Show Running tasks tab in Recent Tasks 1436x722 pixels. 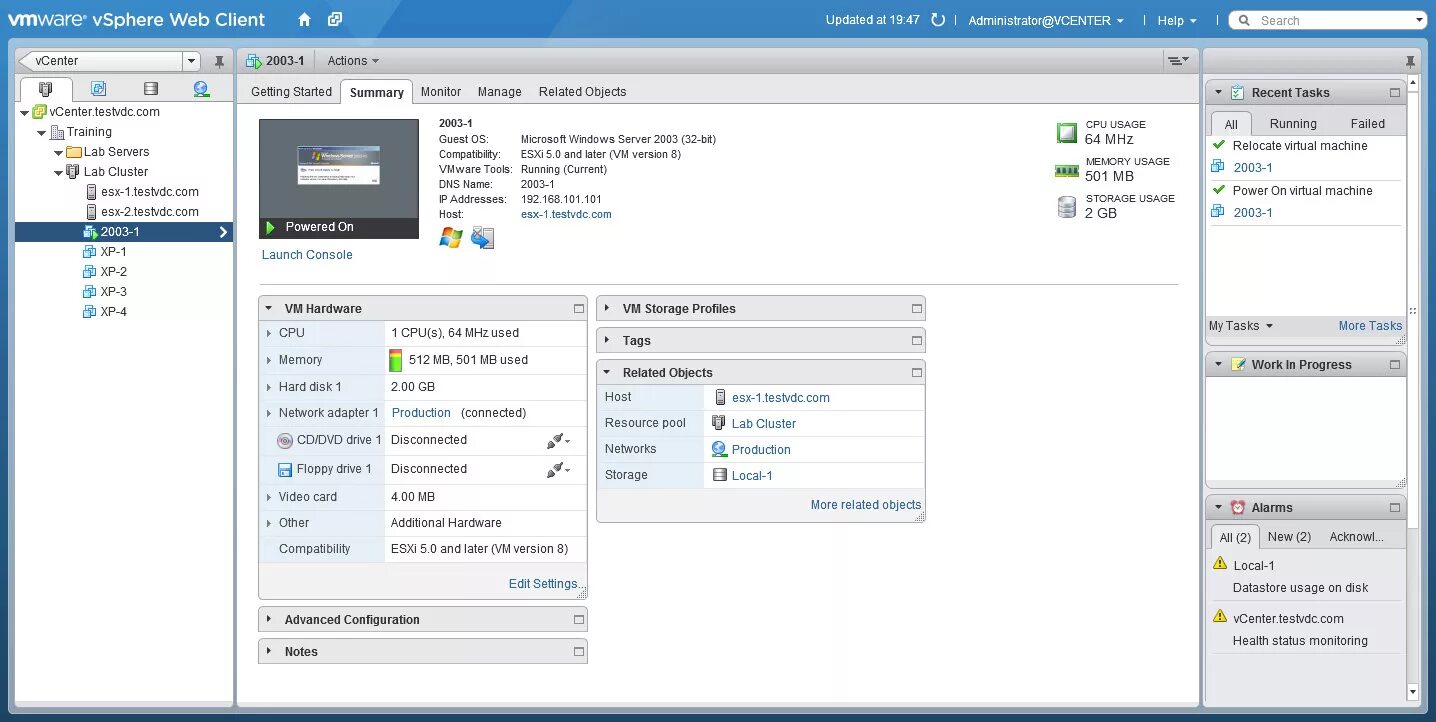(x=1293, y=124)
